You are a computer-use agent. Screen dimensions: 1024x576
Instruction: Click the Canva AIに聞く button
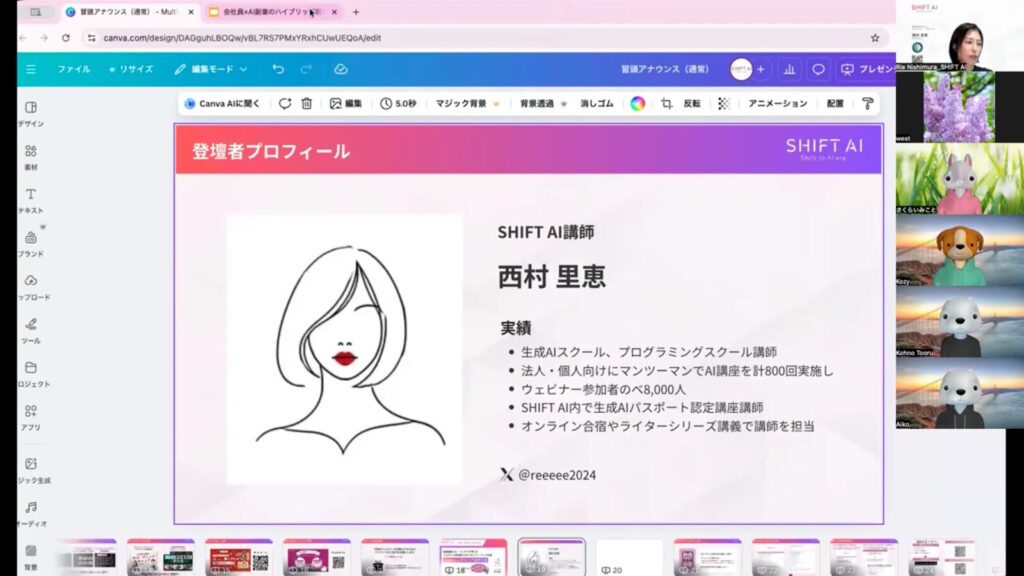(223, 103)
